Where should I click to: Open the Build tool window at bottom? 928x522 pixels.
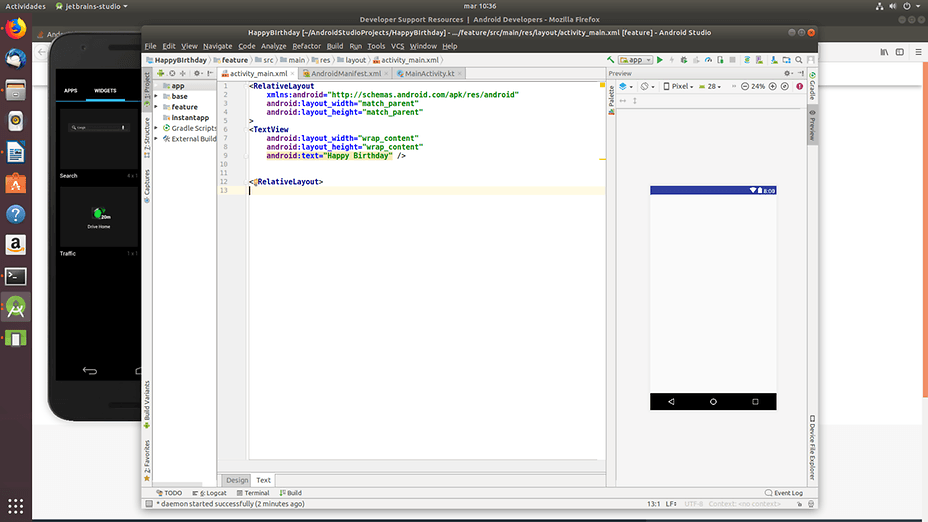click(291, 492)
